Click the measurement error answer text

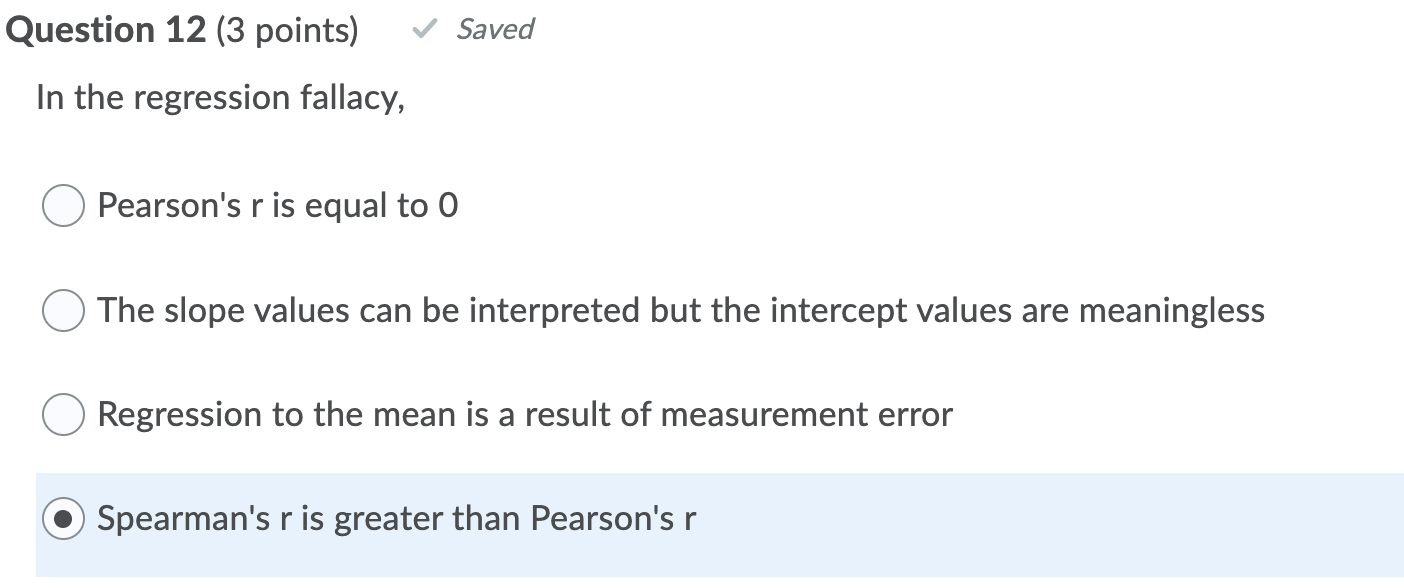523,415
